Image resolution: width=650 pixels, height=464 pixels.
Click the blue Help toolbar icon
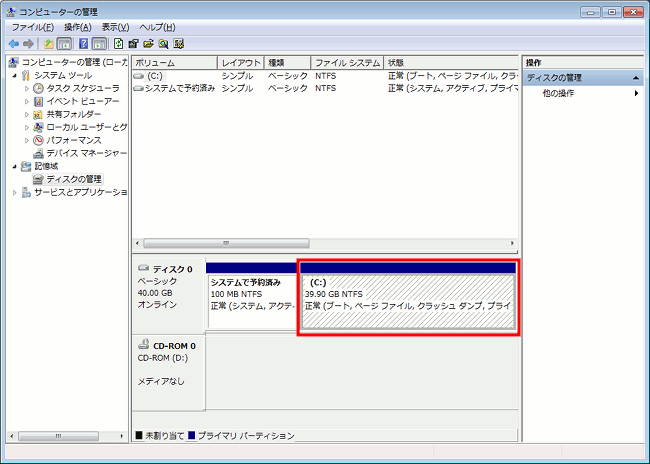(x=84, y=44)
